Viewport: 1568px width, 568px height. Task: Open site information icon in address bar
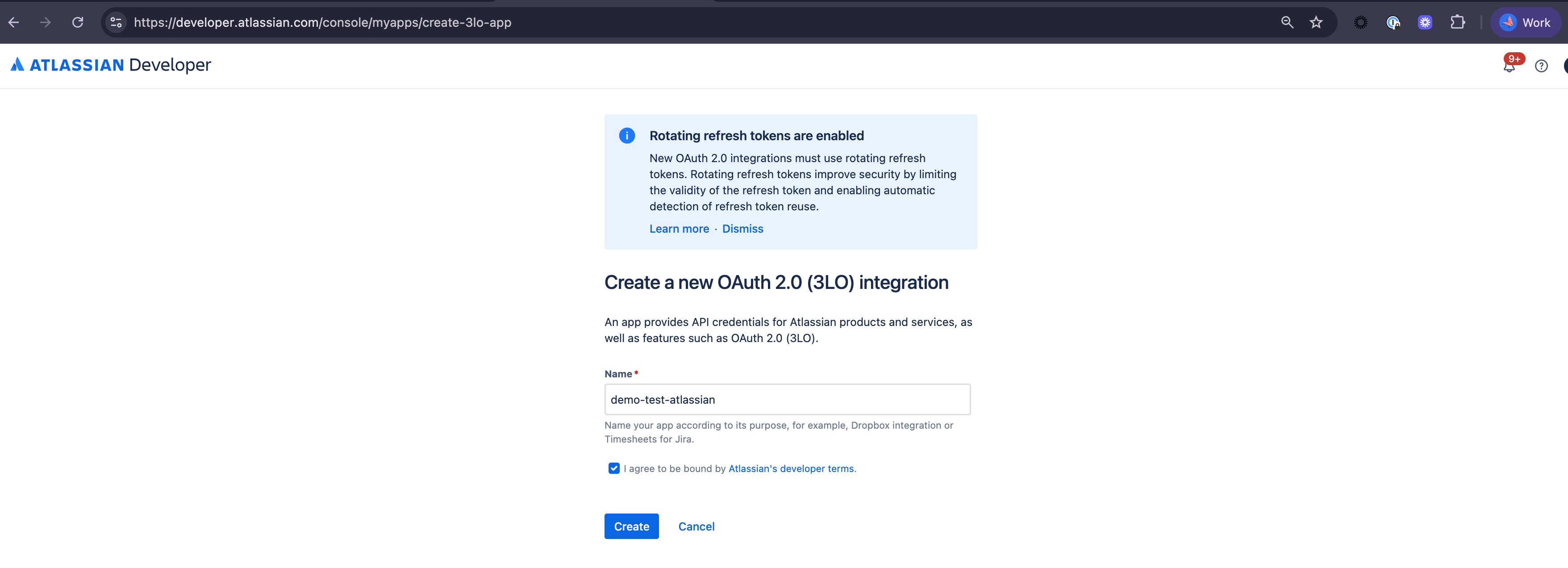click(x=116, y=22)
